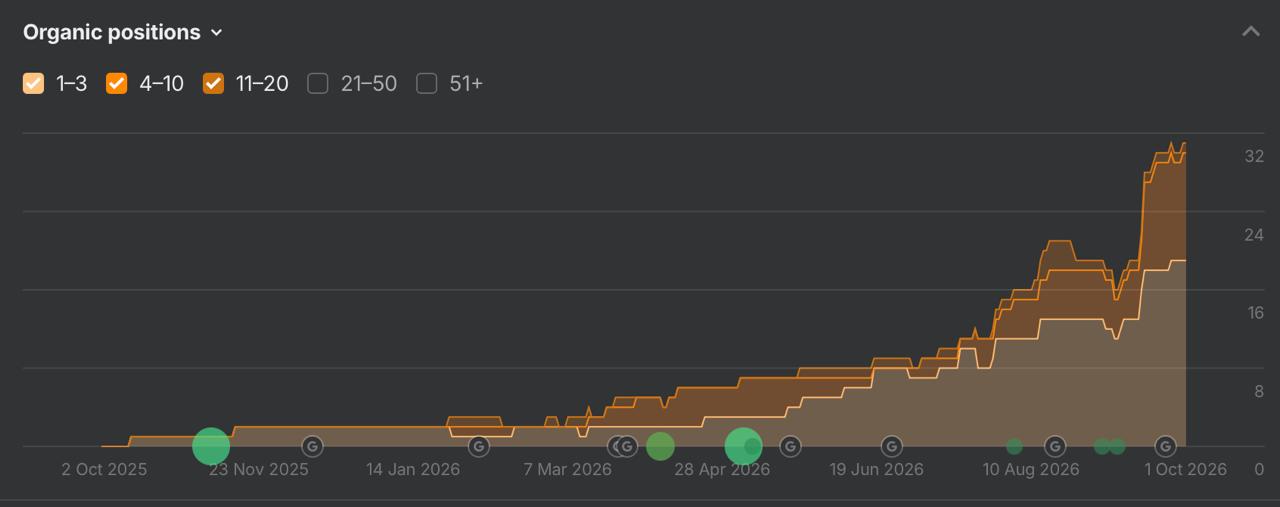
Task: Click the 19 Jun 2026 axis date
Action: point(876,470)
